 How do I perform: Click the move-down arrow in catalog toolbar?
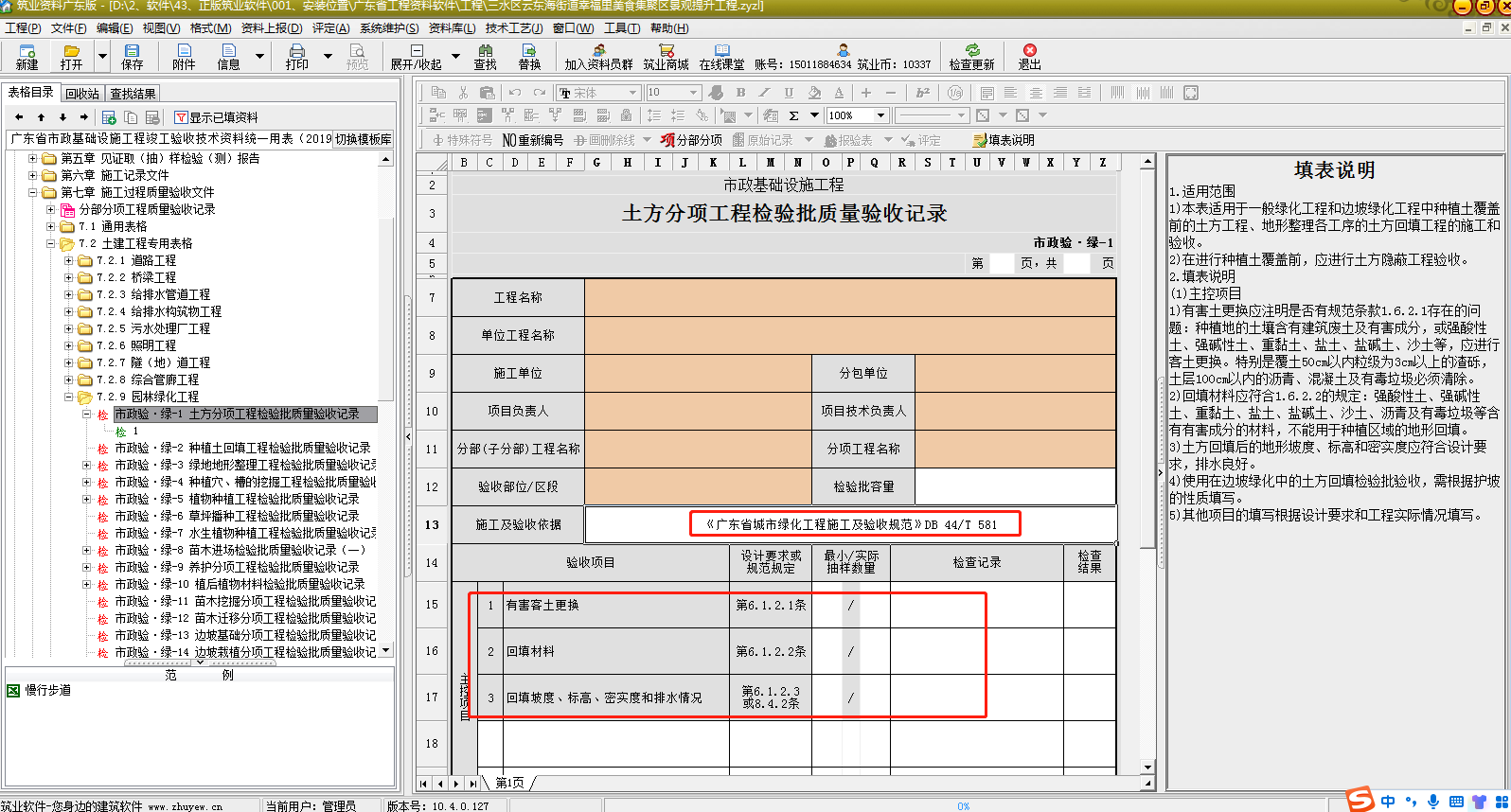[x=62, y=117]
